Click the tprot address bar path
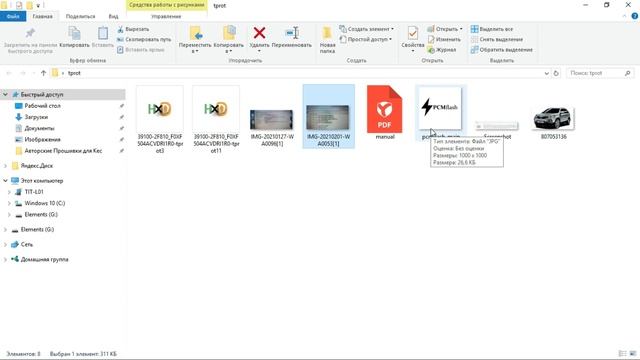The height and width of the screenshot is (360, 640). (74, 73)
